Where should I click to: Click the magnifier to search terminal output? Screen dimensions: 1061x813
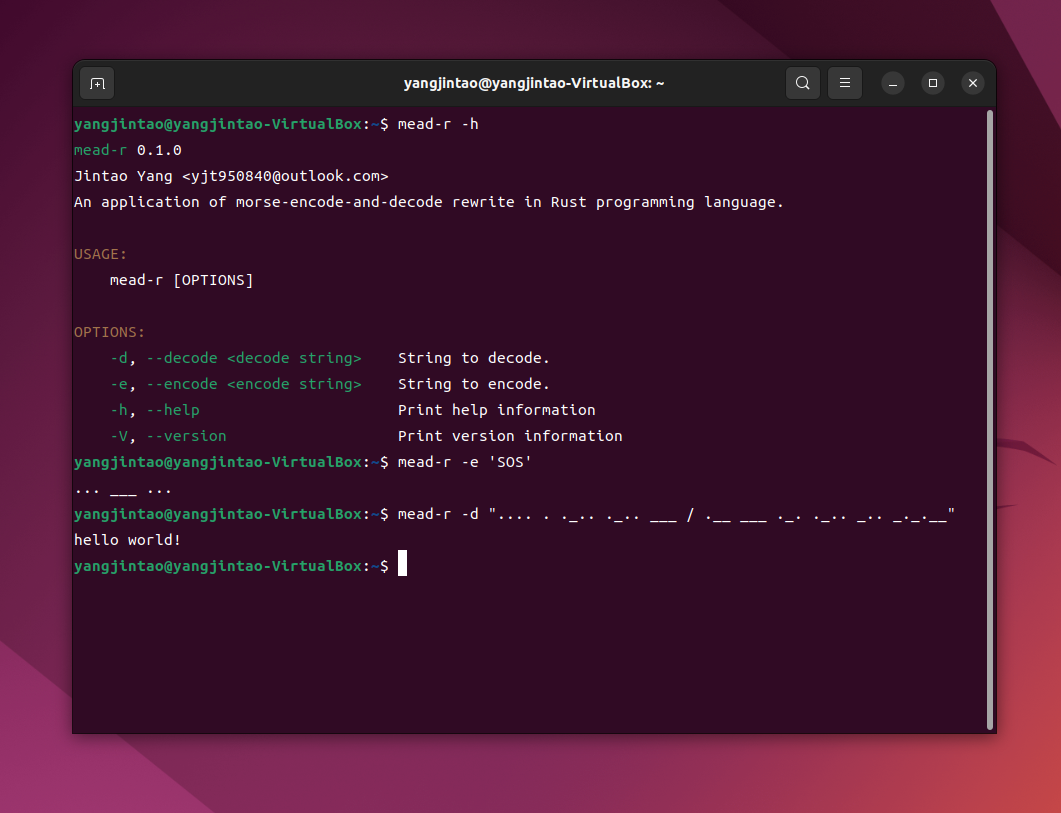(x=802, y=83)
